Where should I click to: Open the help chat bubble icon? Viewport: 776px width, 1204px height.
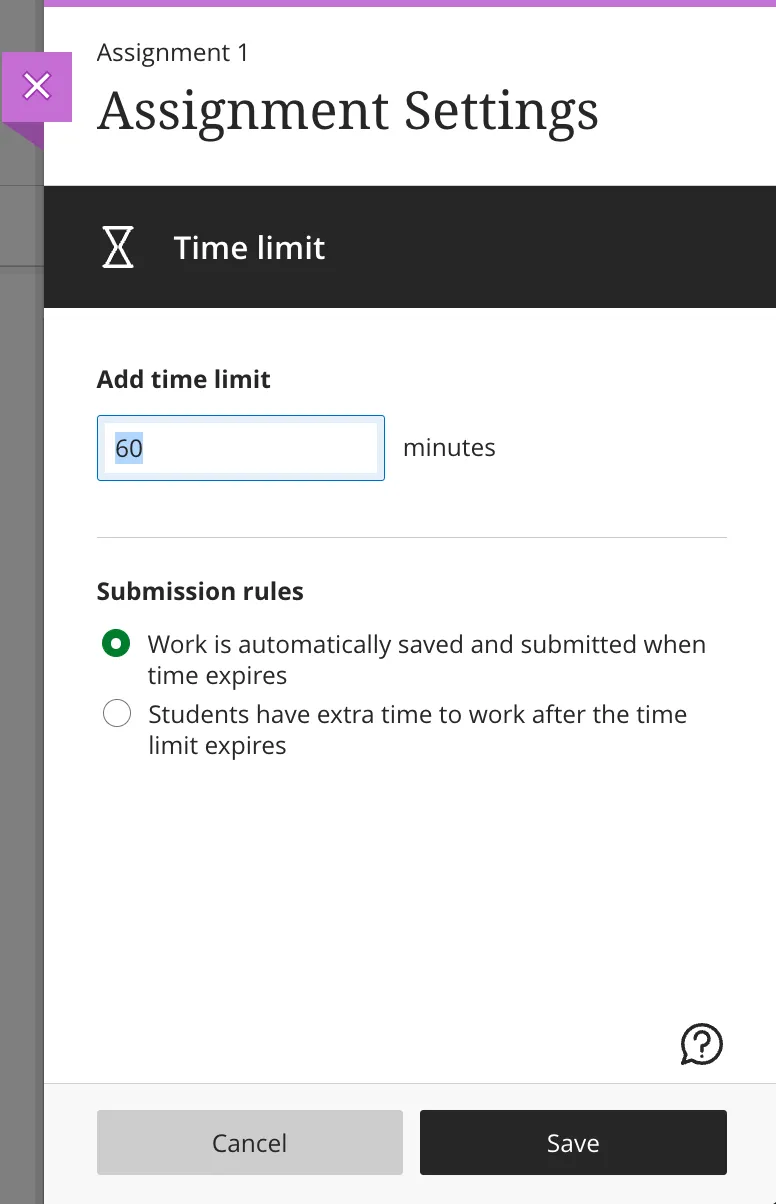(x=701, y=1044)
